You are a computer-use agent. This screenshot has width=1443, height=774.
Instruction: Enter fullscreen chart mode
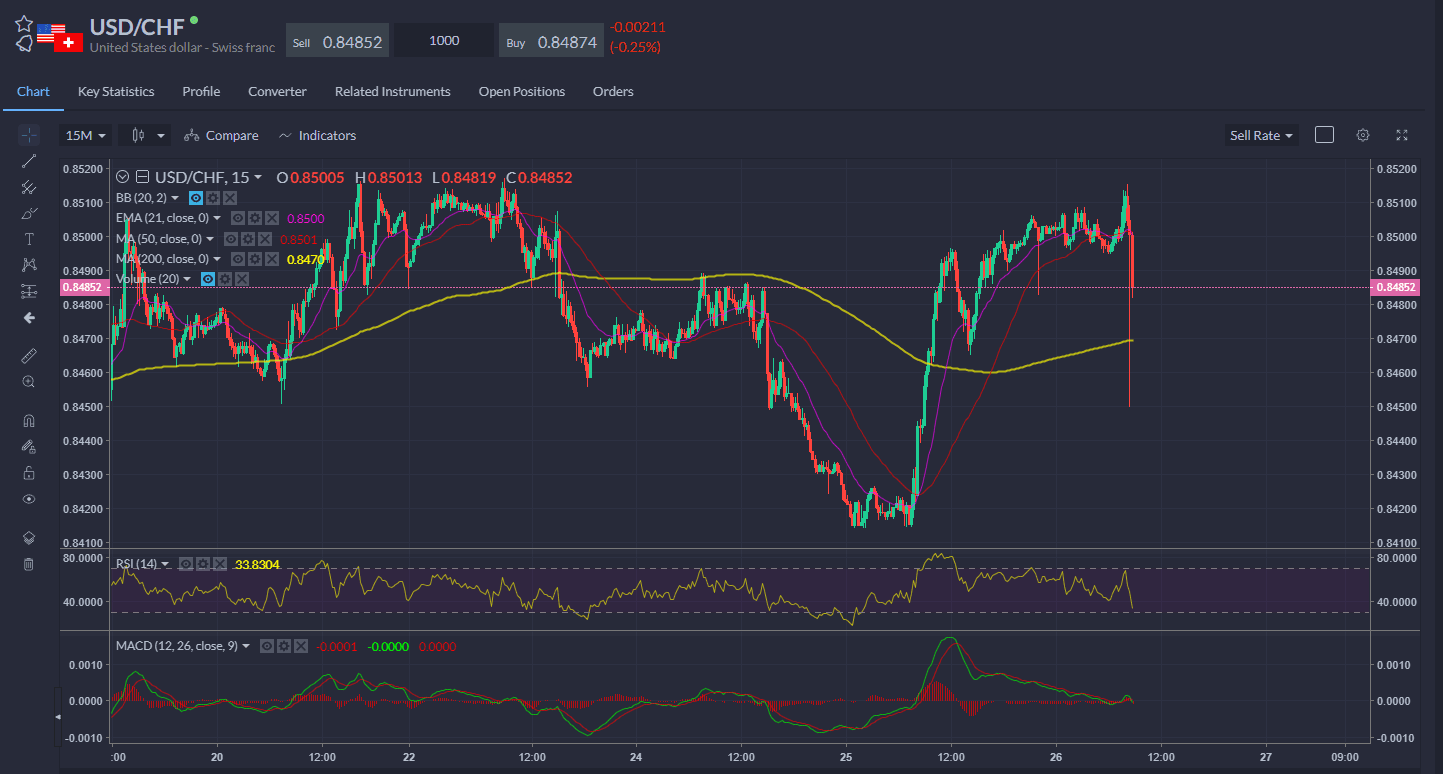click(1402, 135)
